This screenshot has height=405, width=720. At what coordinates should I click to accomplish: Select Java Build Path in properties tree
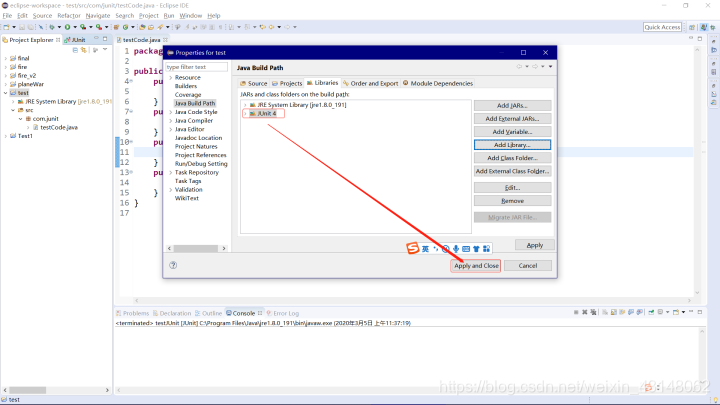pos(195,103)
